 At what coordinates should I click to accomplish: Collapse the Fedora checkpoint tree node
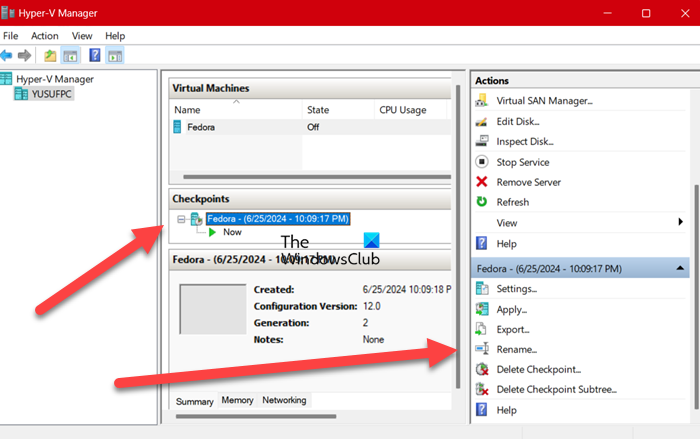(181, 219)
